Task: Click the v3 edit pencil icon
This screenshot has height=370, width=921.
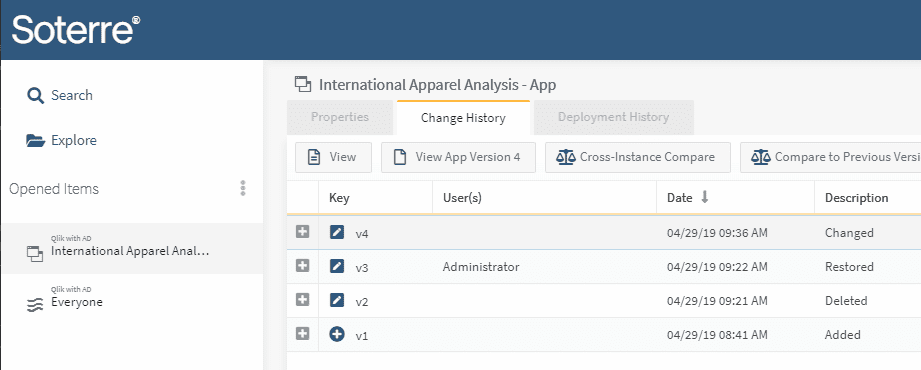Action: (x=337, y=267)
